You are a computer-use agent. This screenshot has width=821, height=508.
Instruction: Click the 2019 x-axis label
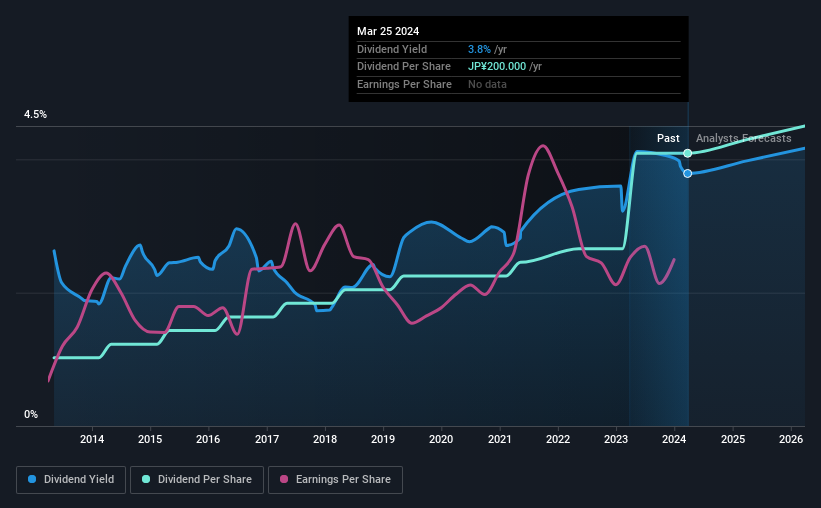[x=383, y=439]
